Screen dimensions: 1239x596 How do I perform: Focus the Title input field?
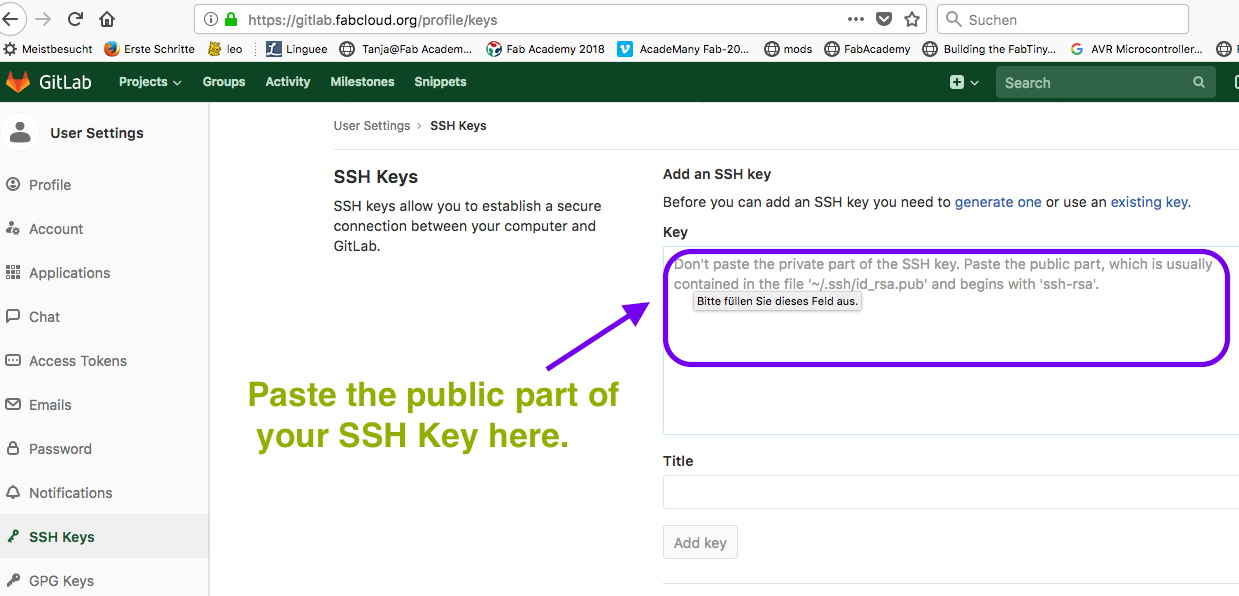[x=951, y=492]
